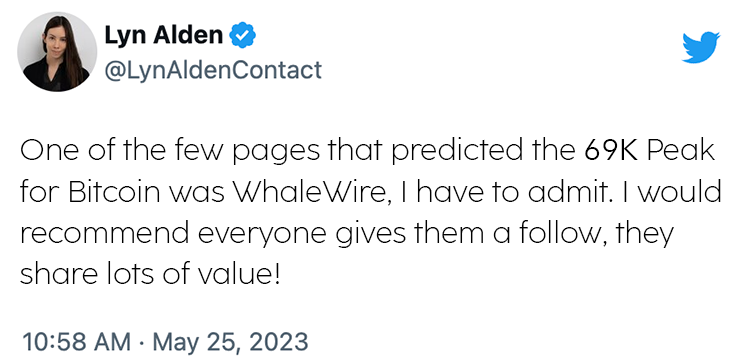Click the closing line "share lots of value!"
The height and width of the screenshot is (363, 754).
(150, 275)
